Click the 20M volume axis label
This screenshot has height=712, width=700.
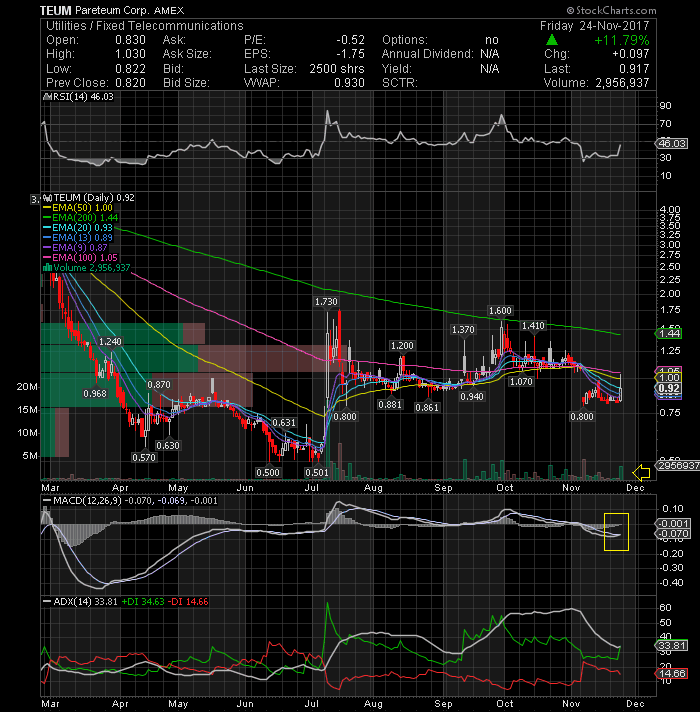27,387
